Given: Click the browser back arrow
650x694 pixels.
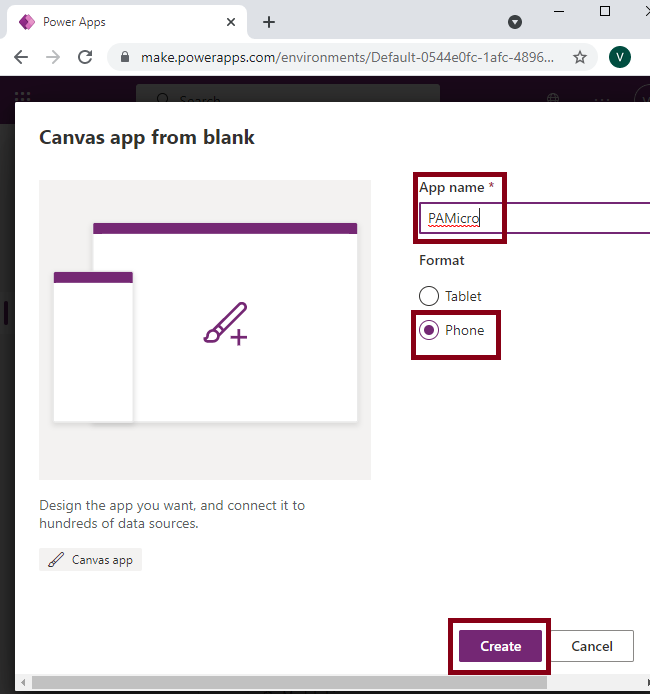Looking at the screenshot, I should (x=21, y=57).
